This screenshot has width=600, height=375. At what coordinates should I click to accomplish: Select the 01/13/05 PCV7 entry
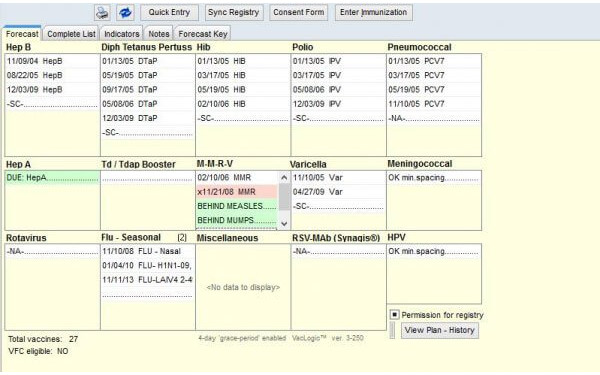434,61
